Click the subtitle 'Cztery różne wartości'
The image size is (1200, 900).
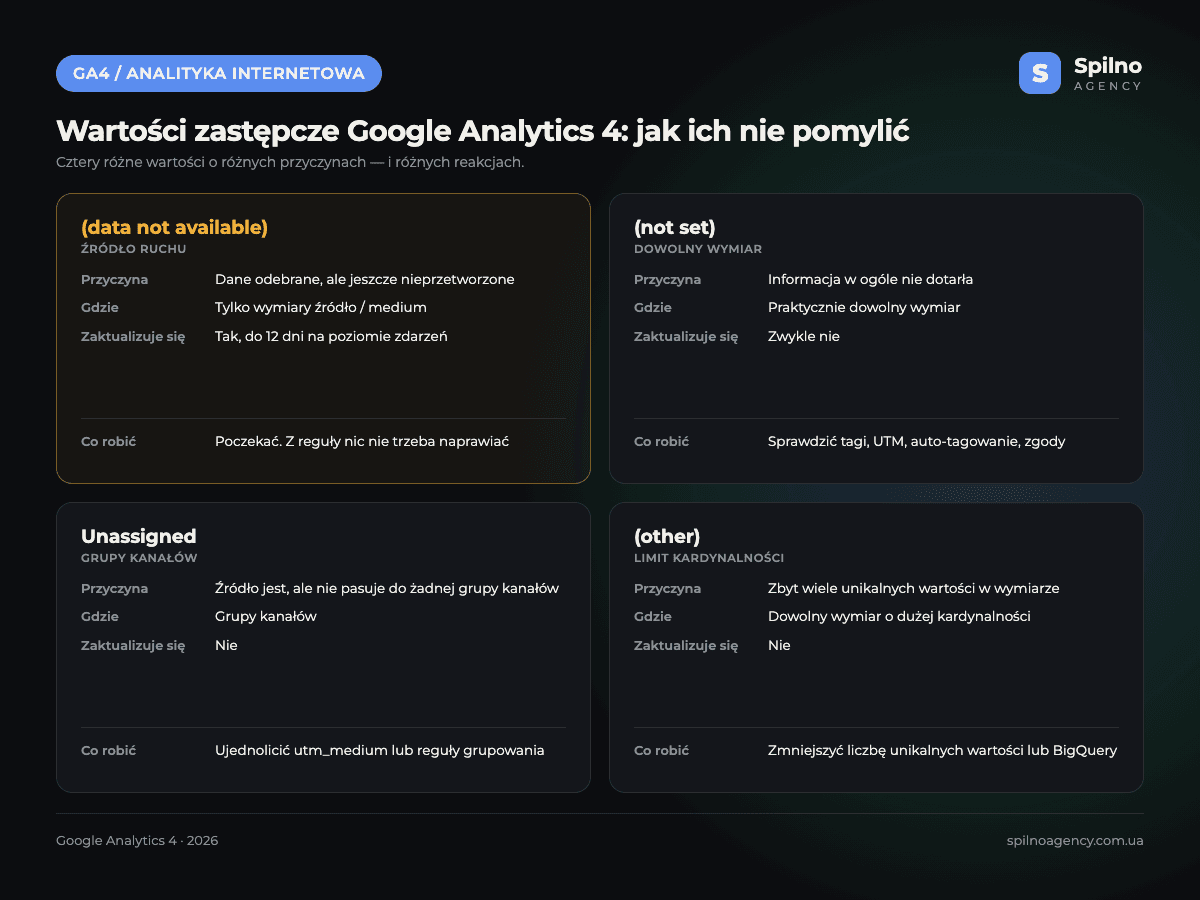point(290,162)
